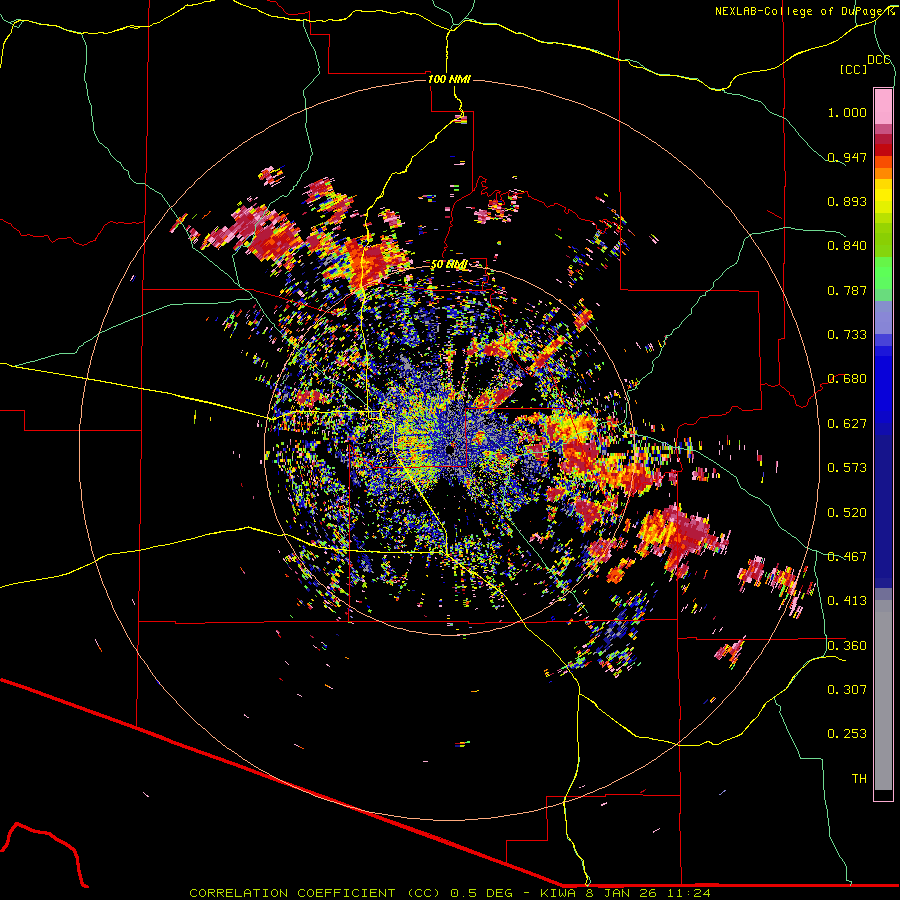
Task: Click the 100 NMI range ring label
Action: point(449,79)
